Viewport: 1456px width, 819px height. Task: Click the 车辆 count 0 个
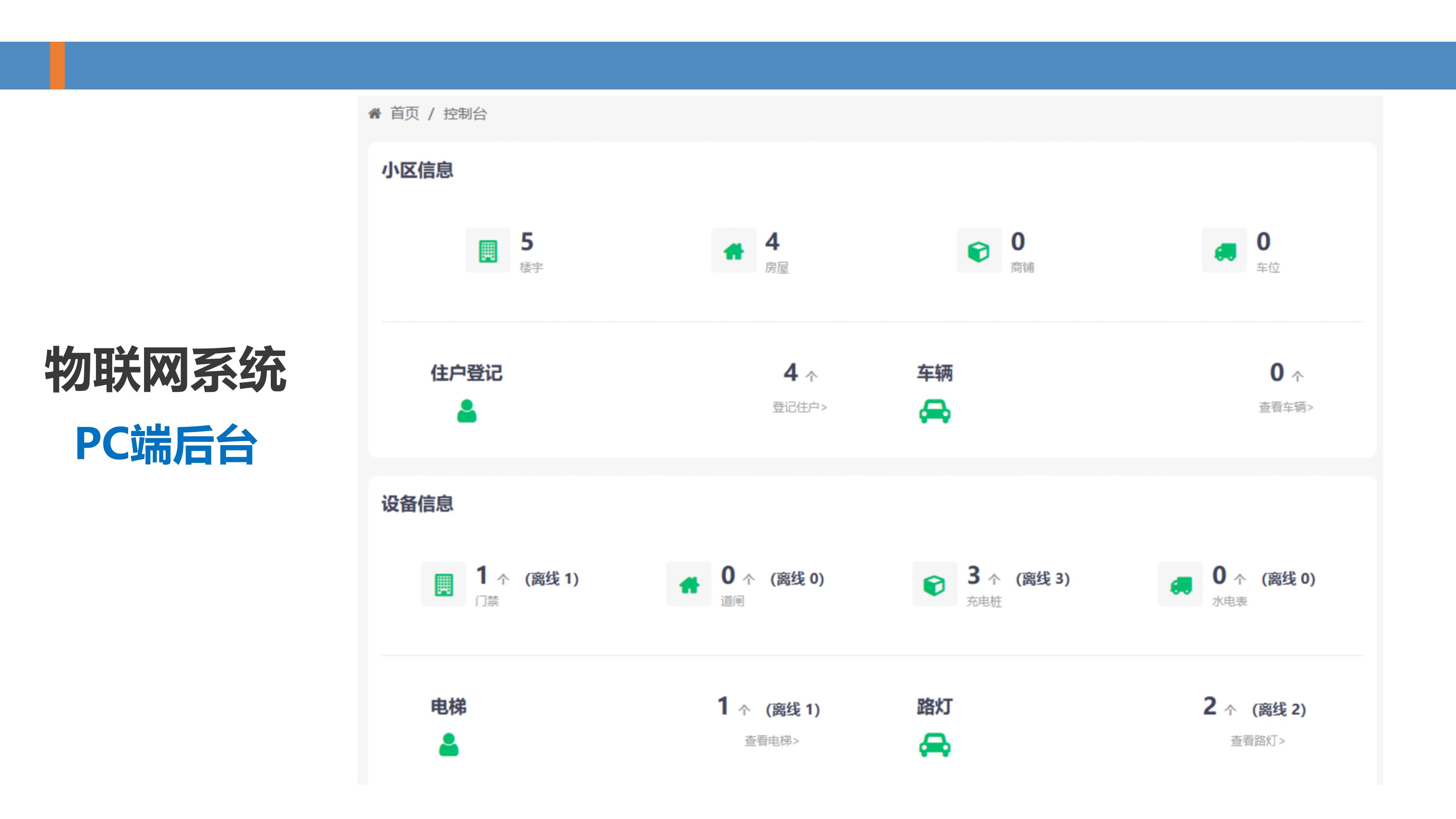coord(1287,372)
